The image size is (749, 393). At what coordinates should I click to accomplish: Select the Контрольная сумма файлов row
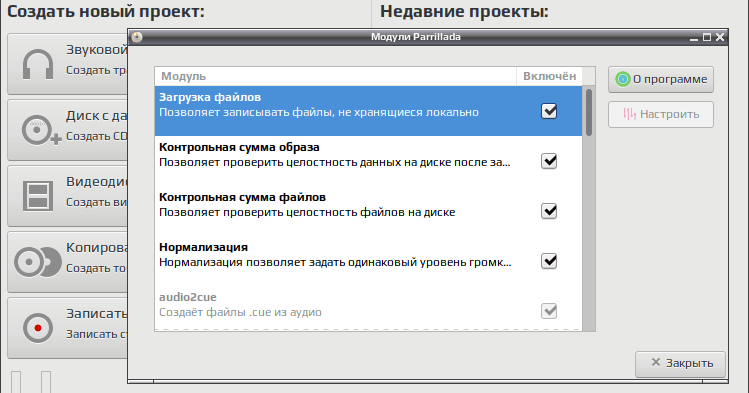(368, 211)
